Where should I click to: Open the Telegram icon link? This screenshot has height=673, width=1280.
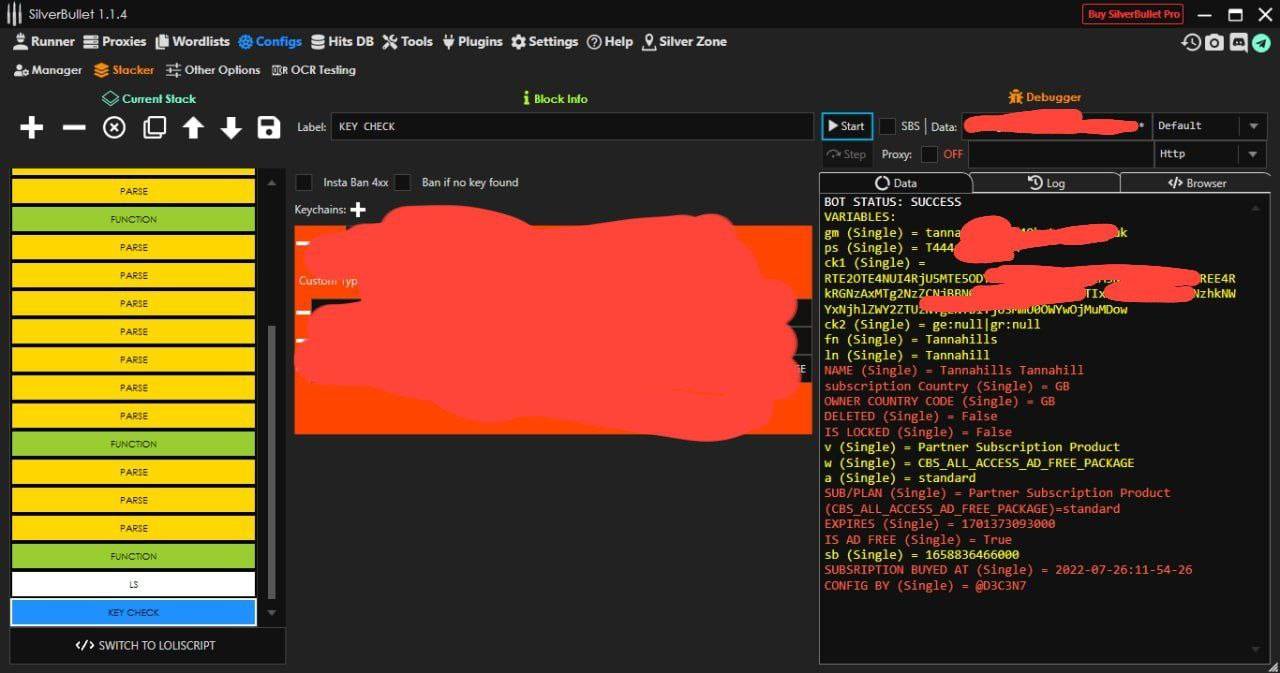1262,42
